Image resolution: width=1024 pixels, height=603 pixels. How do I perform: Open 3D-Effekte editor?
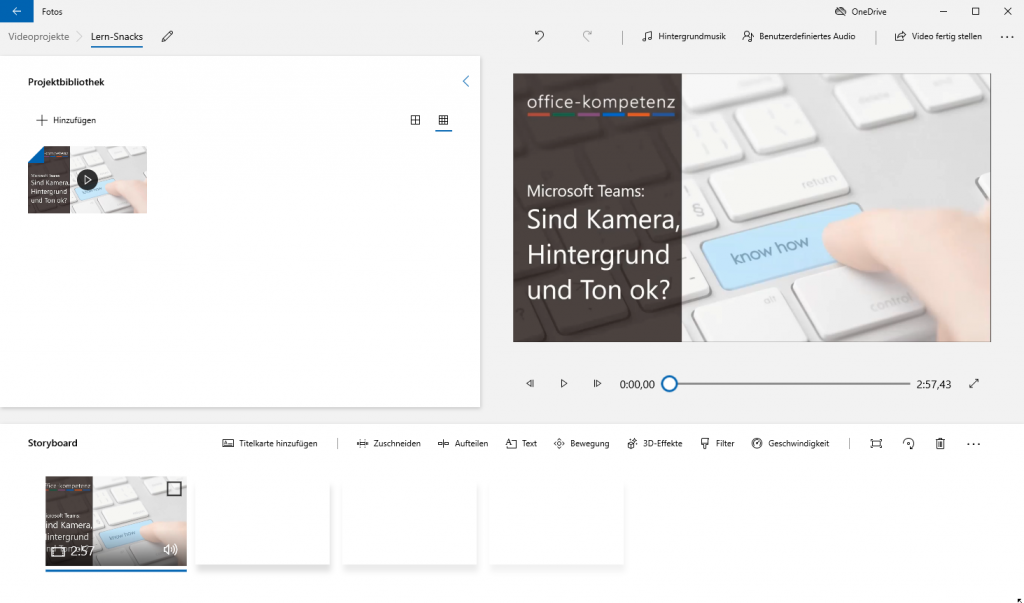(654, 444)
